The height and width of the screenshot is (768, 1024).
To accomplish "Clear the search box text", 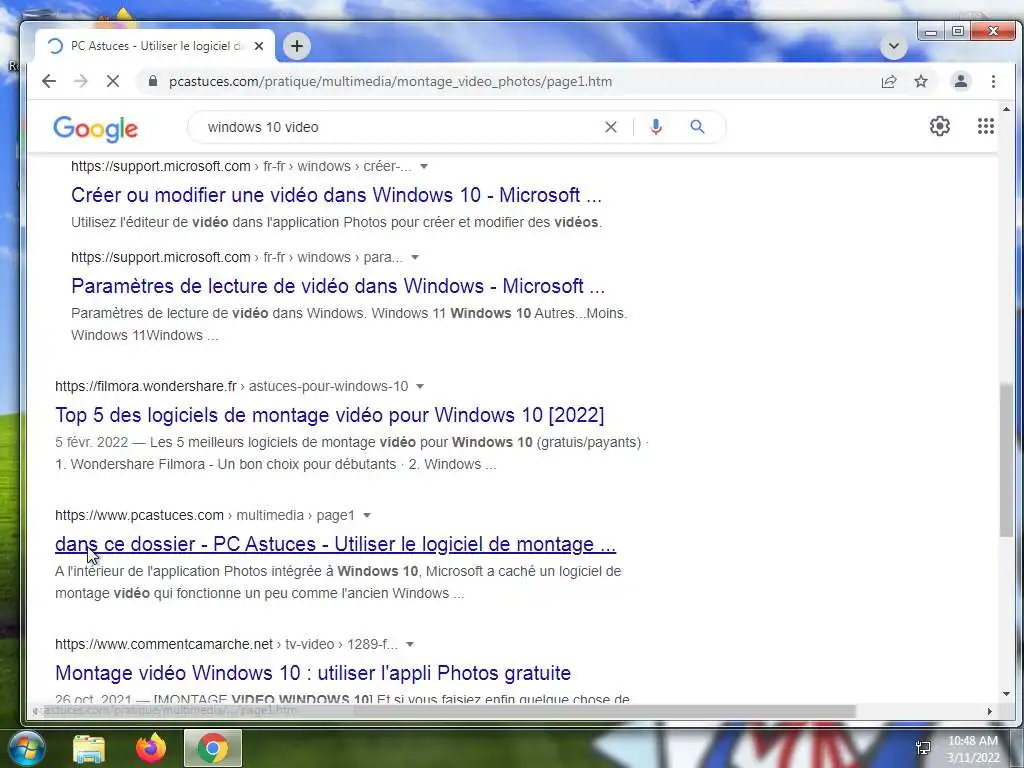I will tap(611, 127).
